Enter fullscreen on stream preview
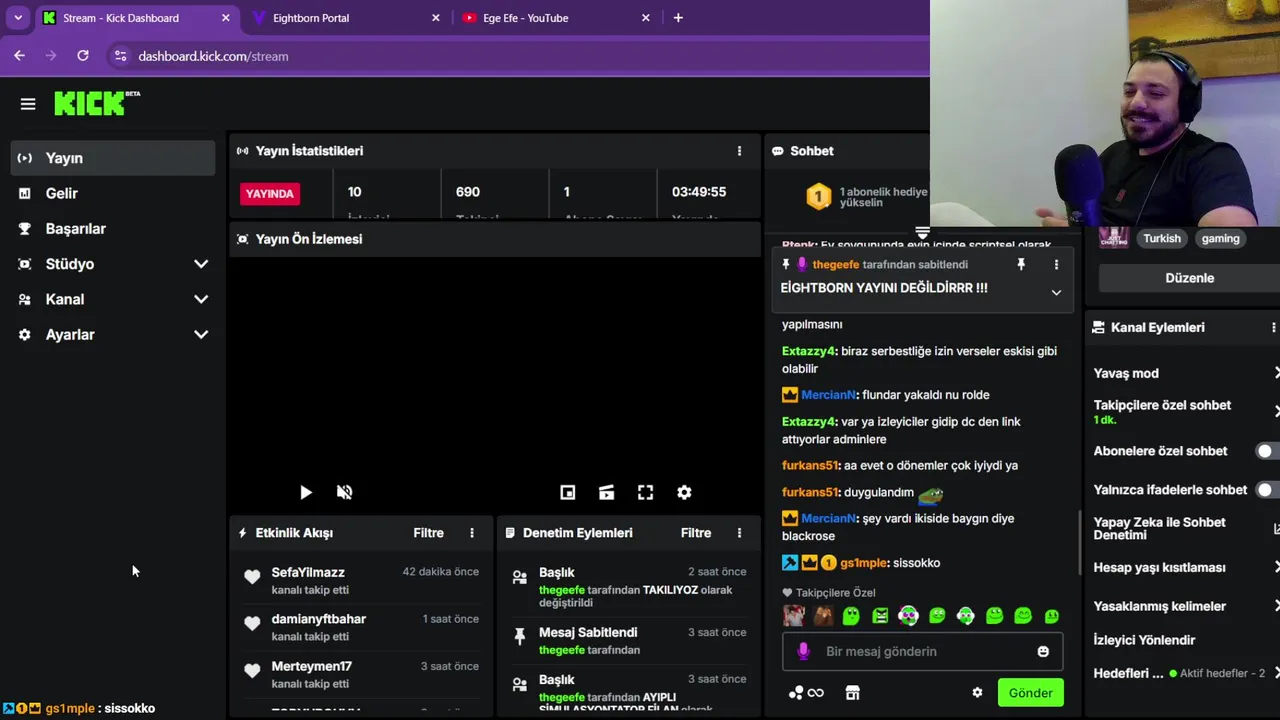This screenshot has height=720, width=1280. [x=645, y=492]
